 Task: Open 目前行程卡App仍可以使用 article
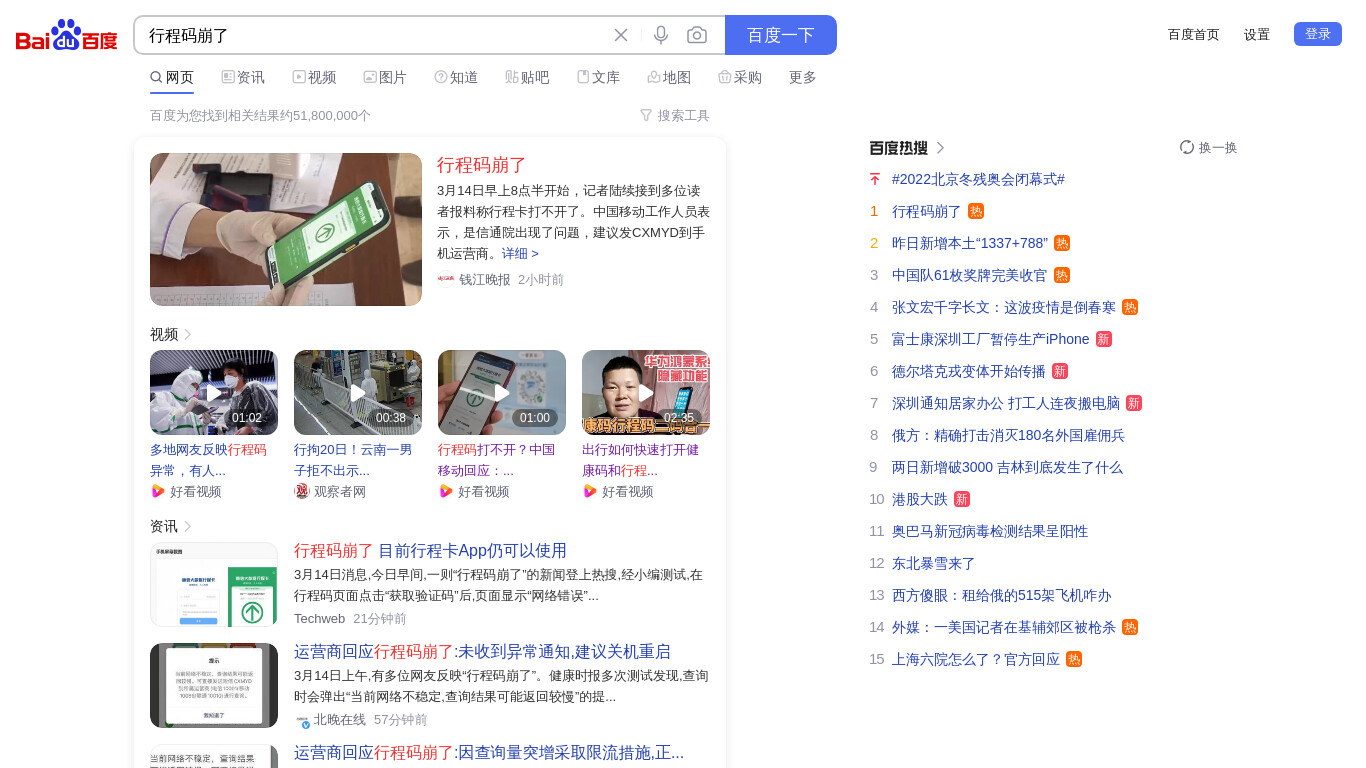(x=430, y=550)
